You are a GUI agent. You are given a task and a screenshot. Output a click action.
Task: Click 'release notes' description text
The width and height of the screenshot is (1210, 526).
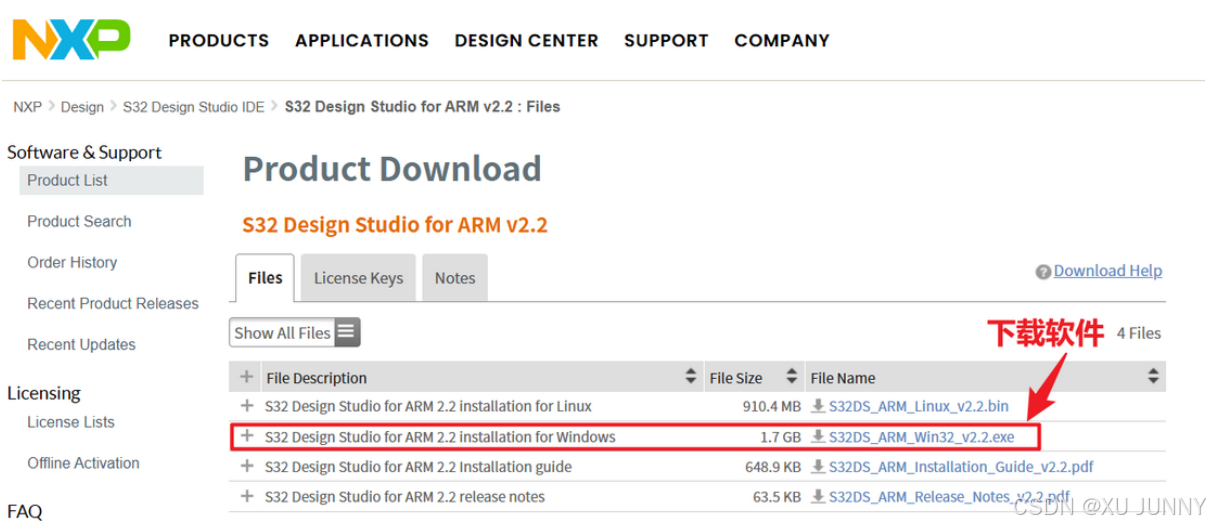[405, 497]
